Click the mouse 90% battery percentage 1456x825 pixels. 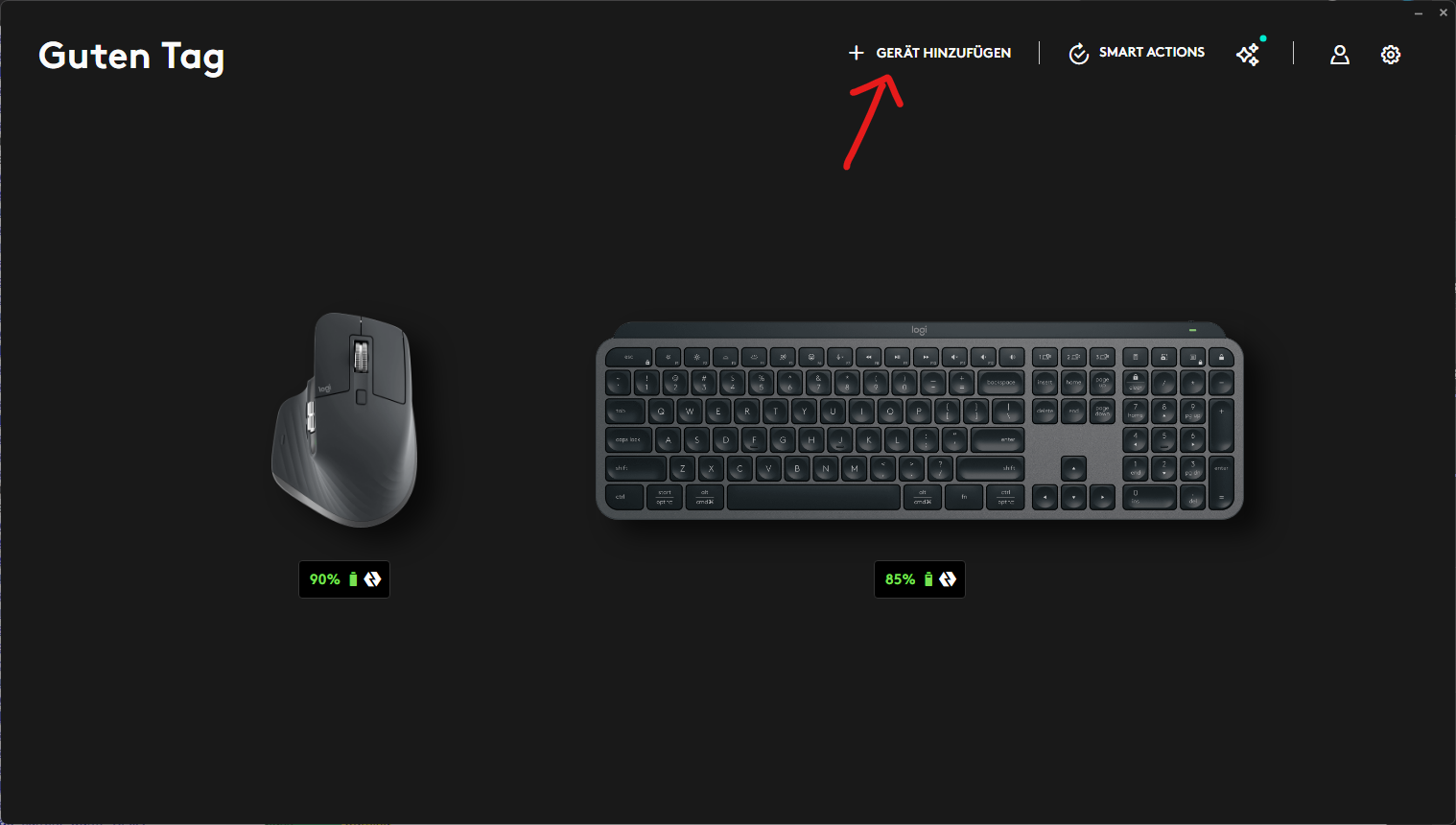324,579
